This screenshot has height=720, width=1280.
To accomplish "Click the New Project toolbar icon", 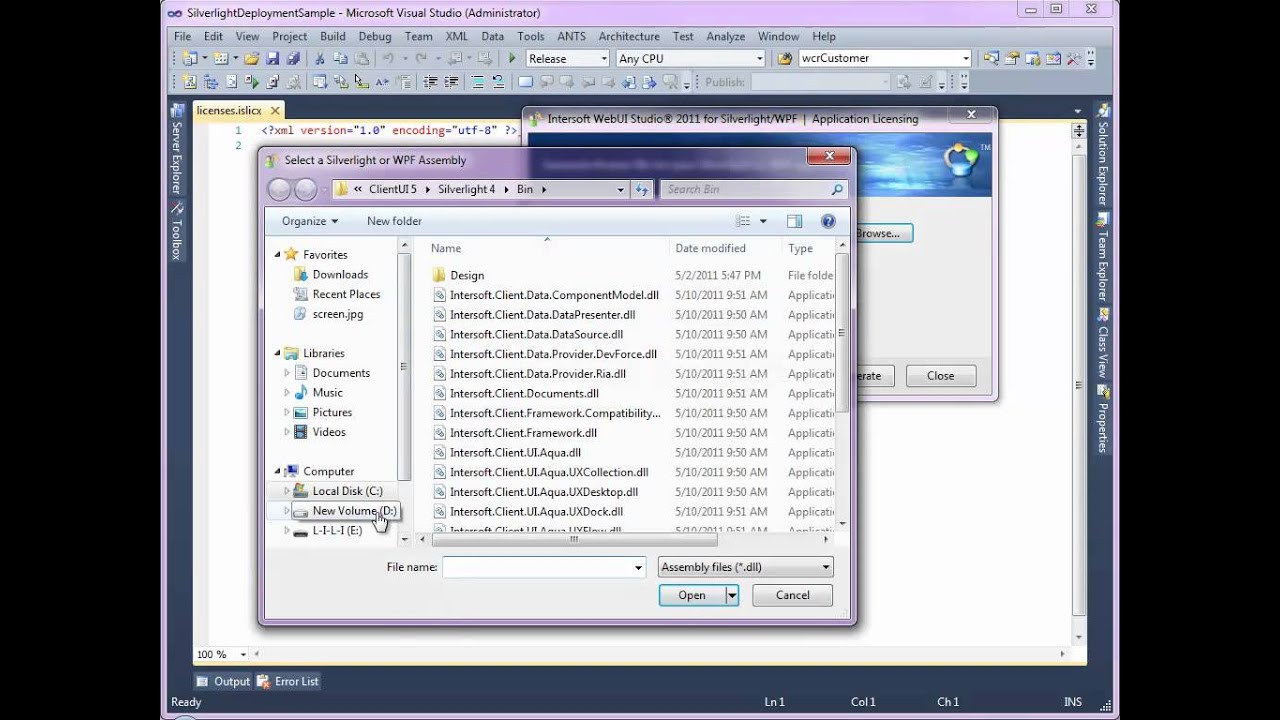I will click(x=189, y=59).
